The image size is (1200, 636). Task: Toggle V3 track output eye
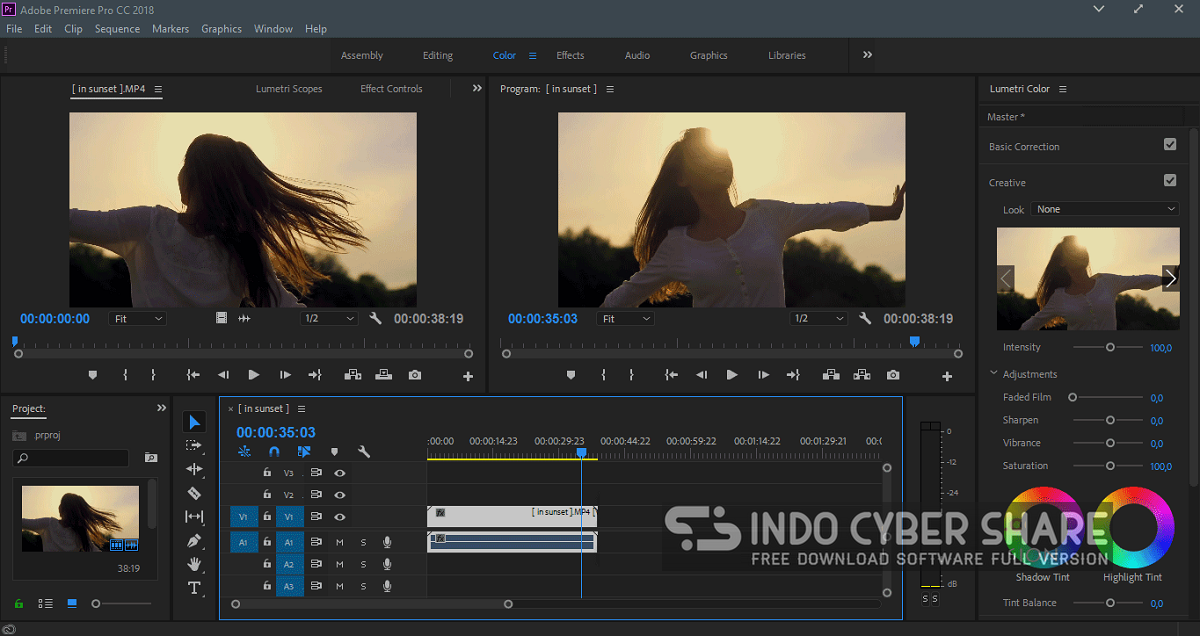click(340, 473)
